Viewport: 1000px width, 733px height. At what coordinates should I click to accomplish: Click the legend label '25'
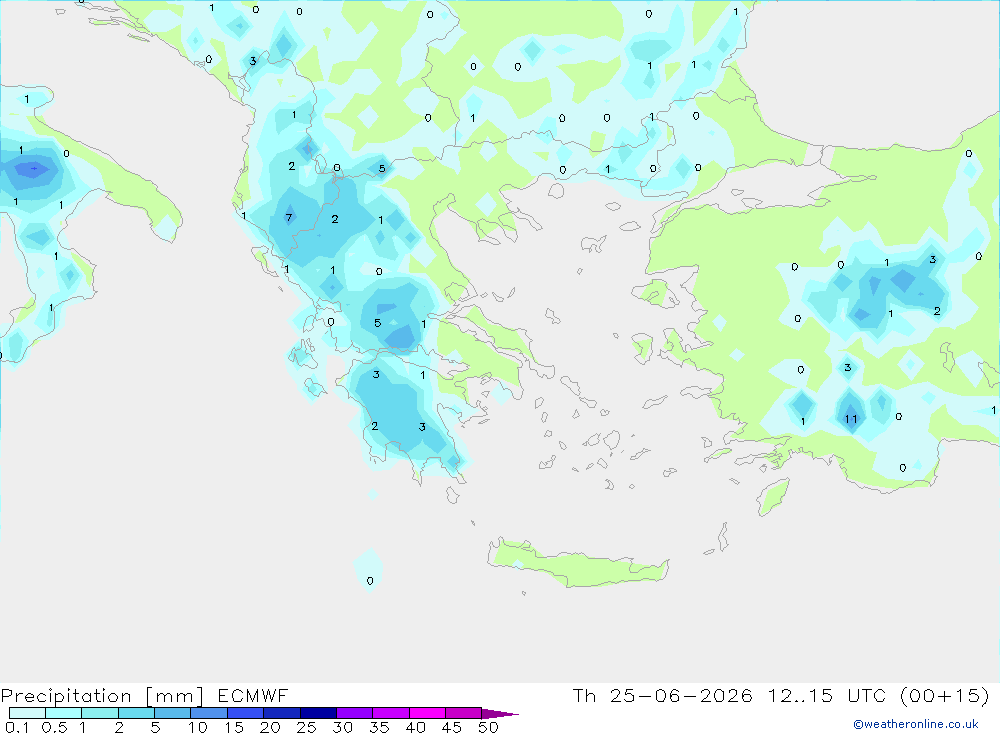(x=306, y=727)
